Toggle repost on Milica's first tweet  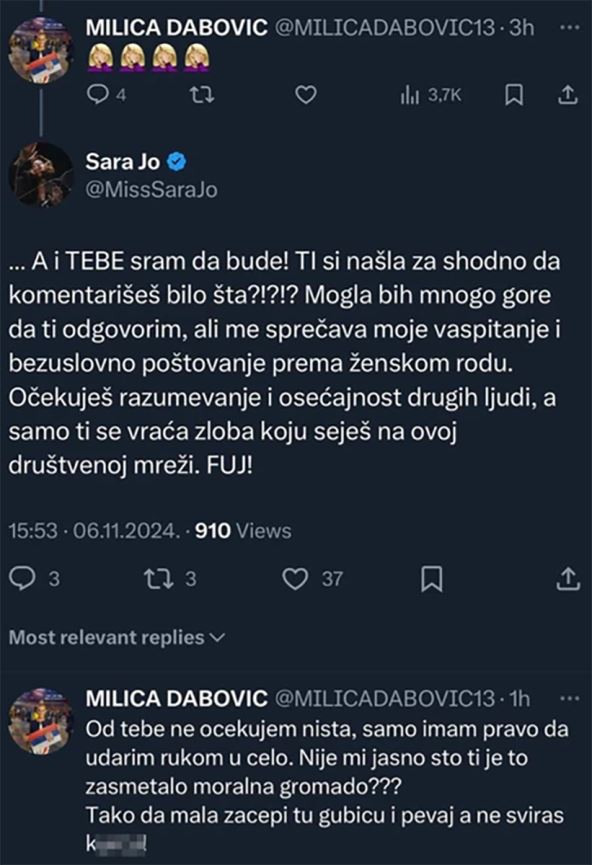tap(204, 97)
